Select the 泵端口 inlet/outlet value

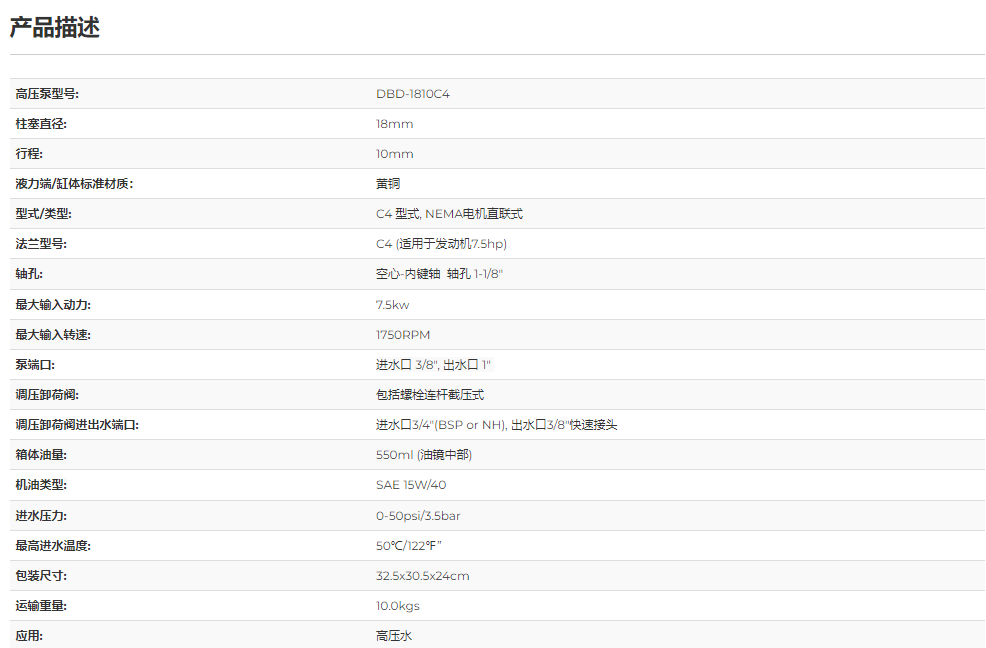(433, 365)
